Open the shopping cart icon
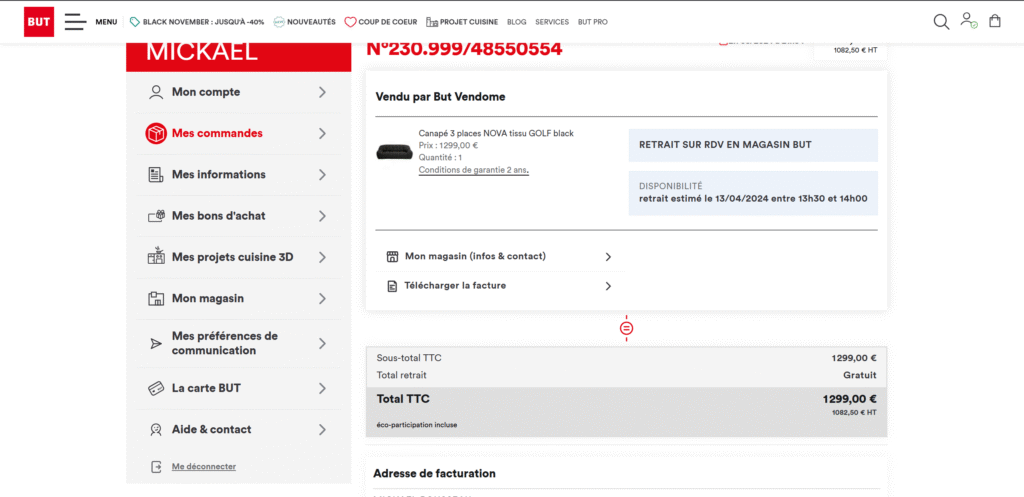This screenshot has width=1024, height=497. (994, 21)
